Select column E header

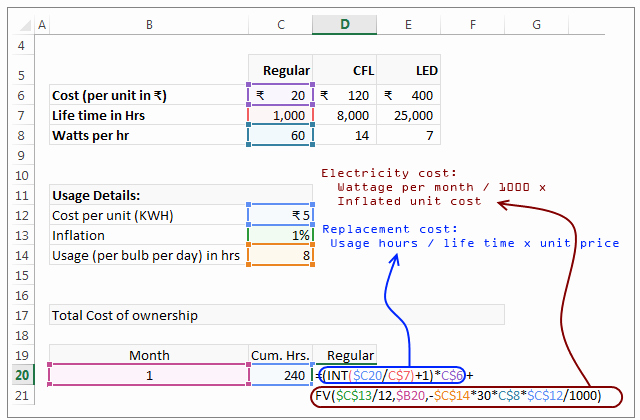408,25
